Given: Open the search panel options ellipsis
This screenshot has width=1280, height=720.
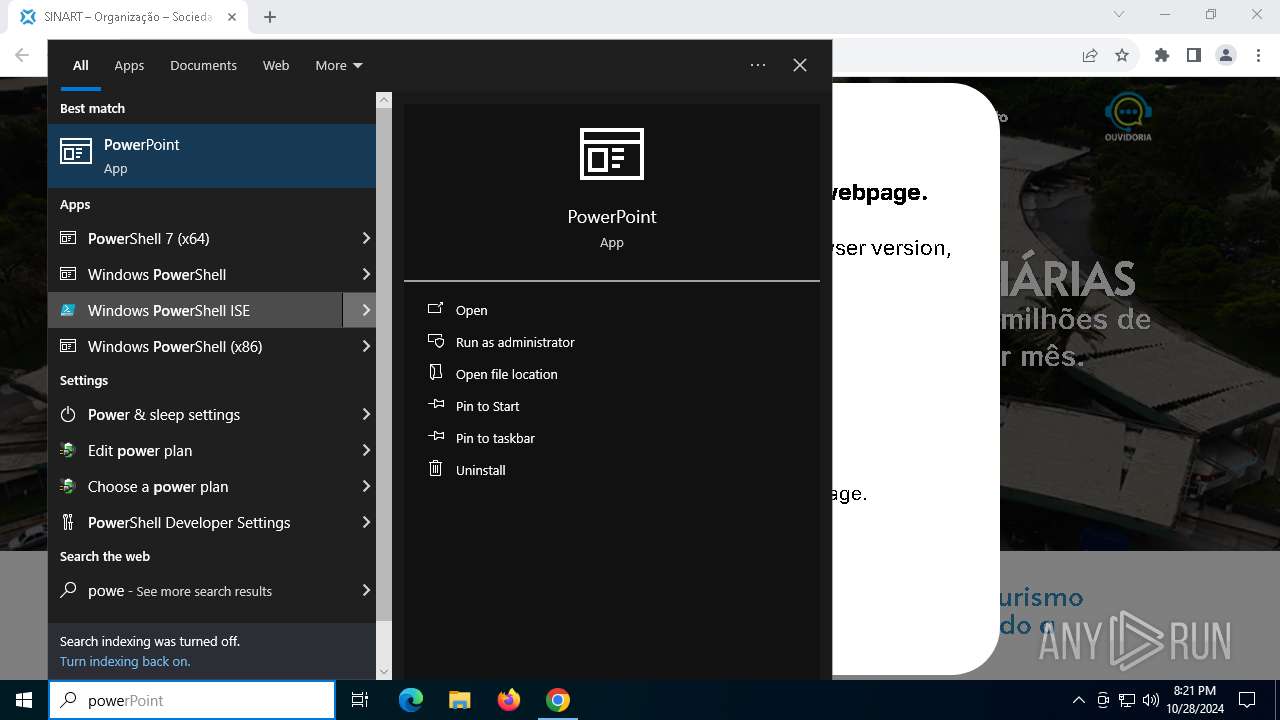Looking at the screenshot, I should tap(758, 65).
